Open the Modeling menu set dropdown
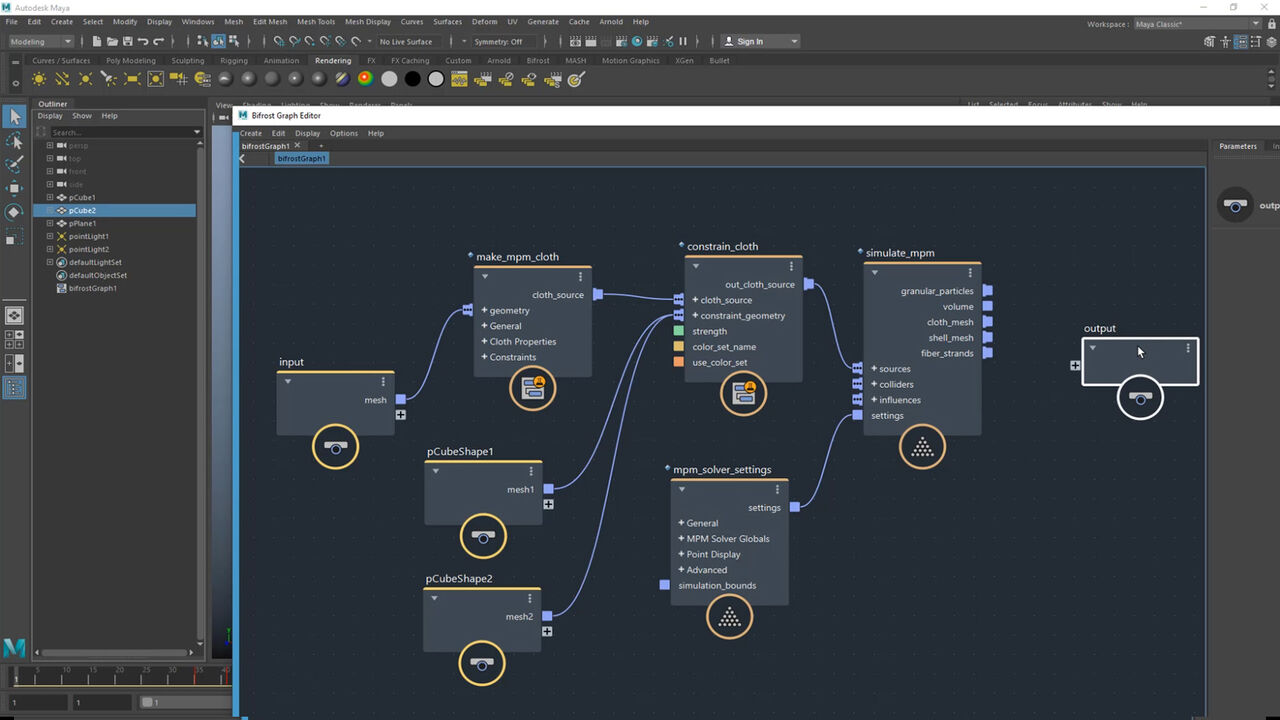This screenshot has height=720, width=1280. click(41, 41)
